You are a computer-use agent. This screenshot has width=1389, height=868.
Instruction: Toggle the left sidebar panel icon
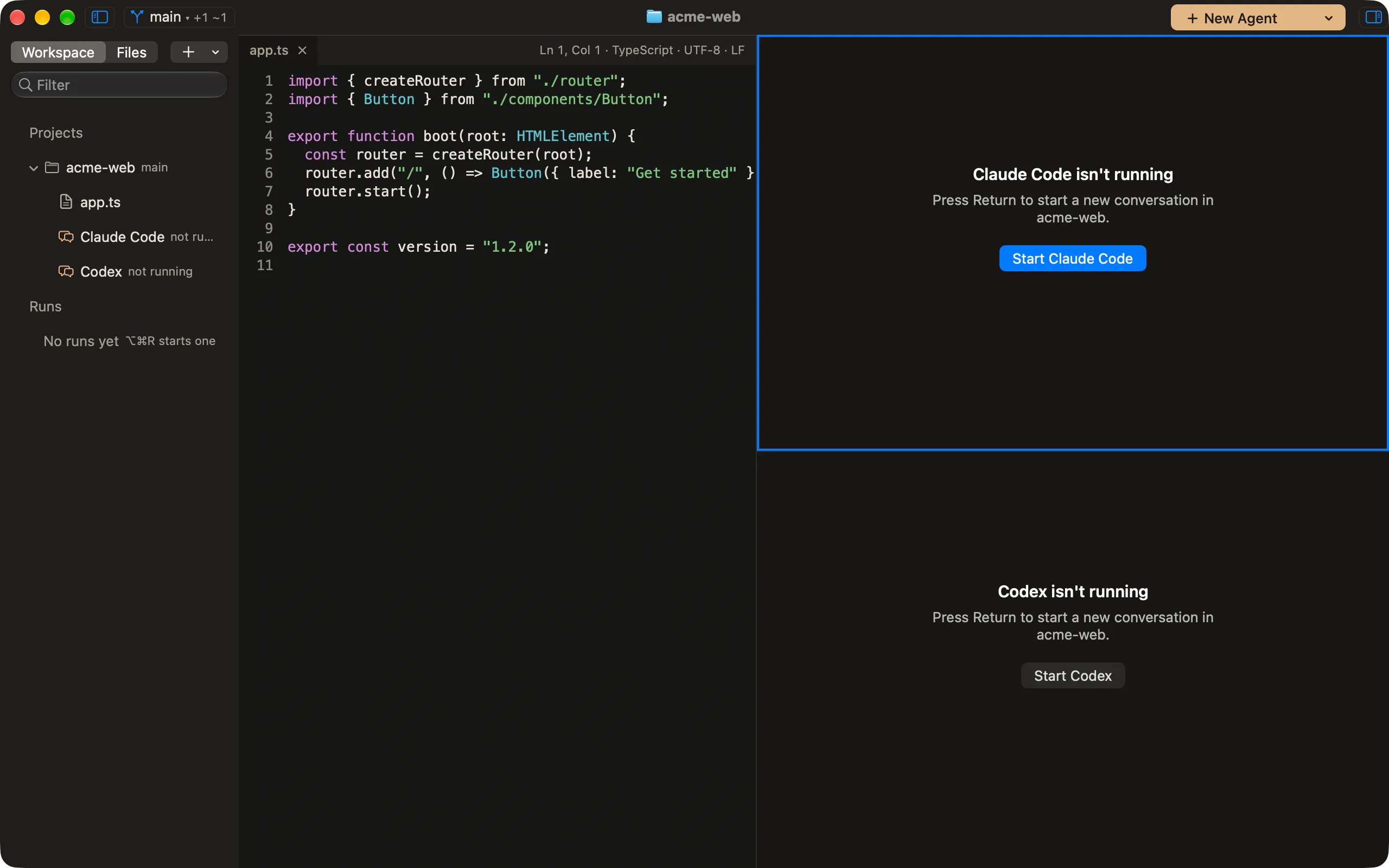[x=100, y=17]
